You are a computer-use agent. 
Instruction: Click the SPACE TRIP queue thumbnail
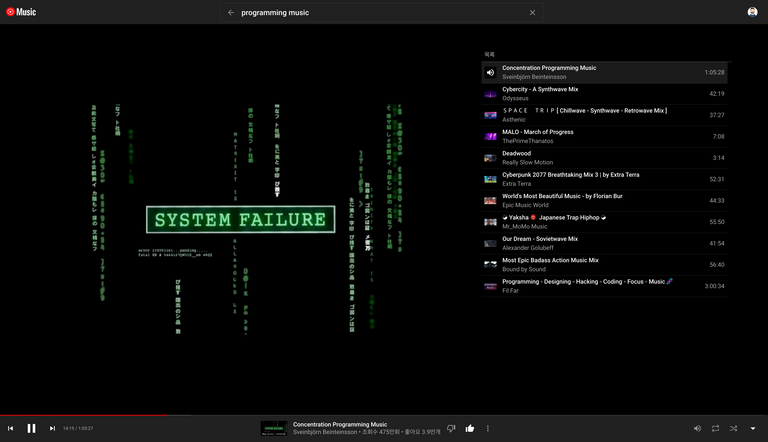pos(490,115)
